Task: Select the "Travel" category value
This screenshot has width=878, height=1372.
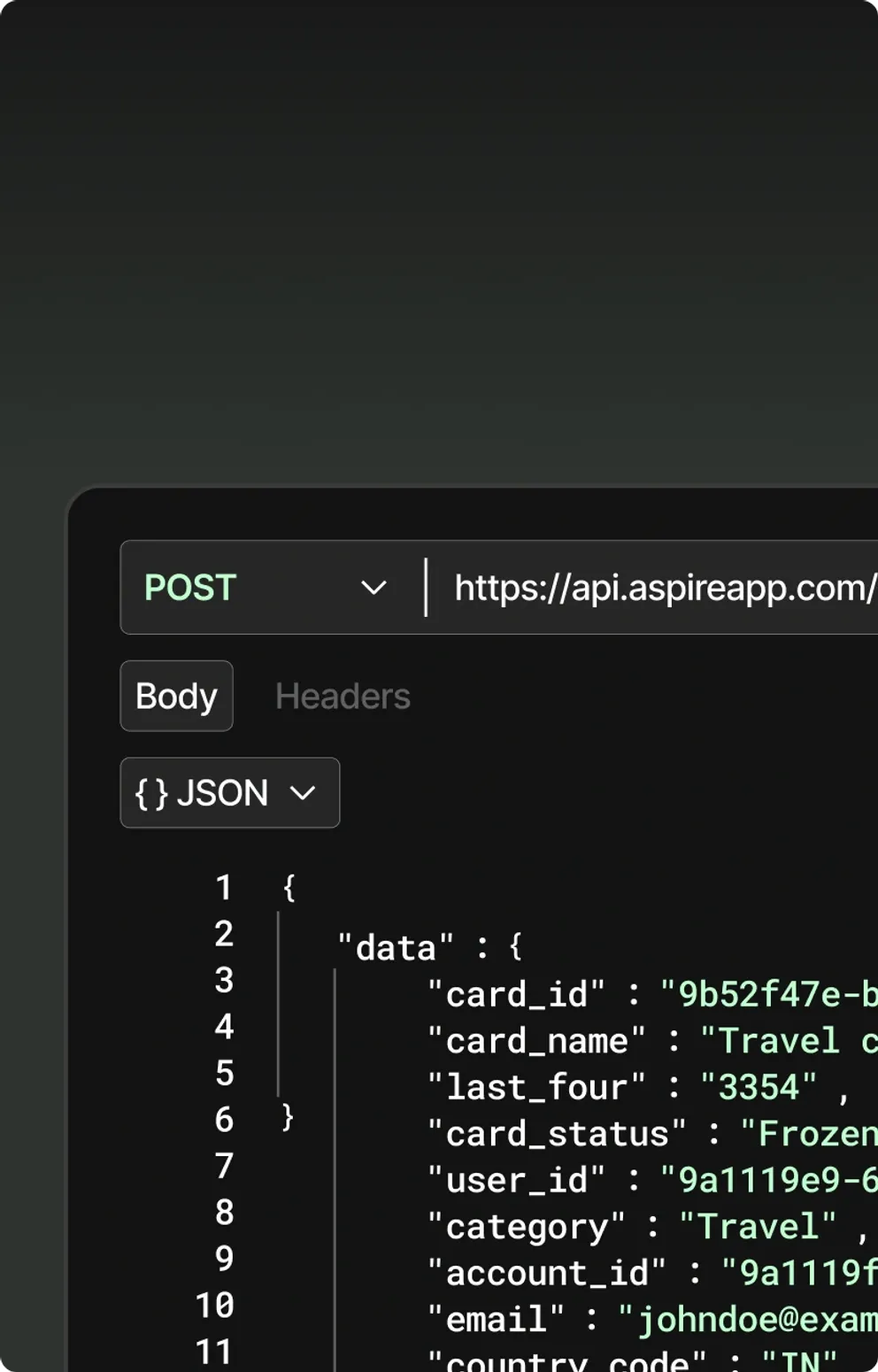Action: click(x=758, y=1227)
